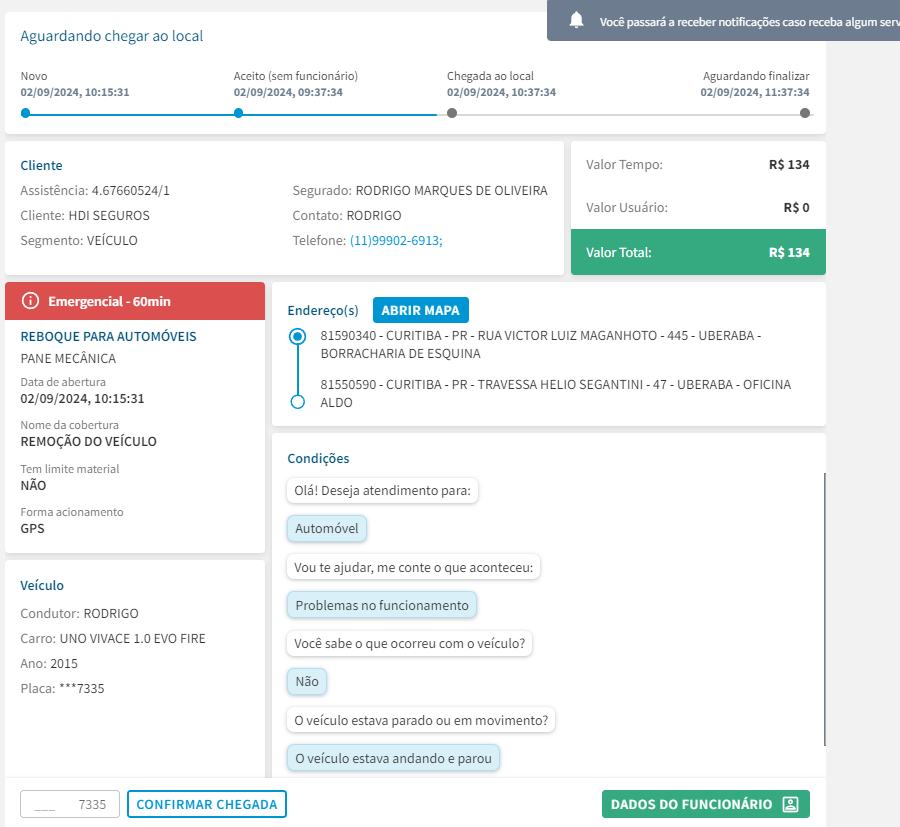This screenshot has height=827, width=900.
Task: Select the origin address marker for Borracharia de Esquina
Action: click(297, 337)
